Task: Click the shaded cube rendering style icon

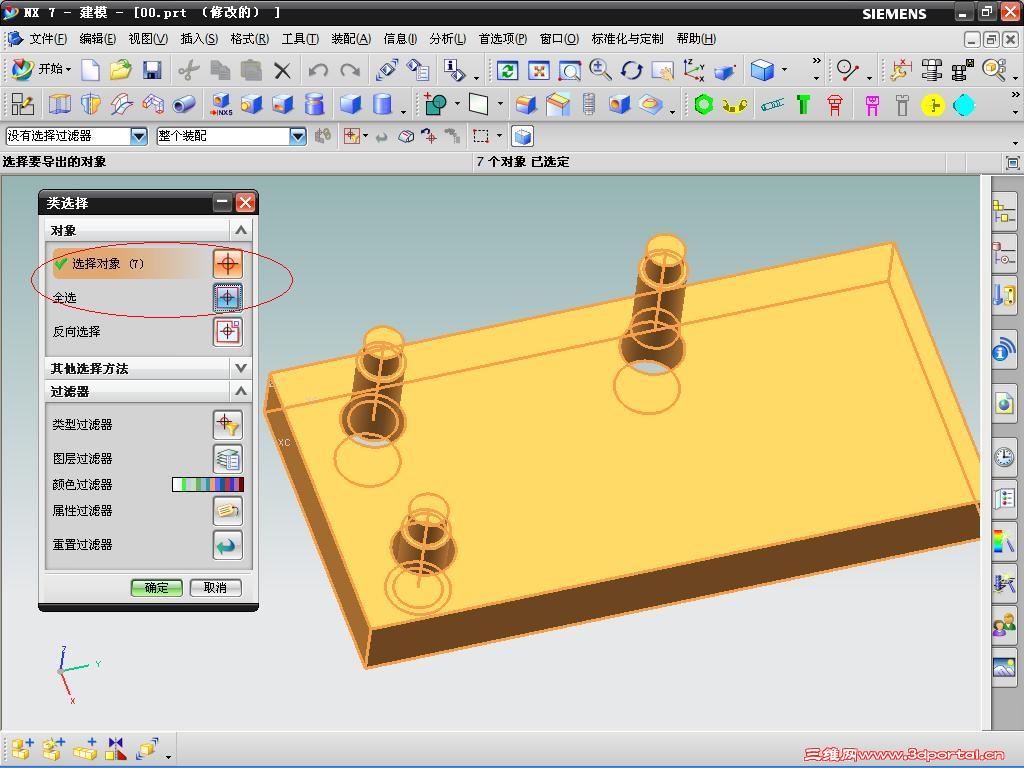Action: [x=762, y=70]
